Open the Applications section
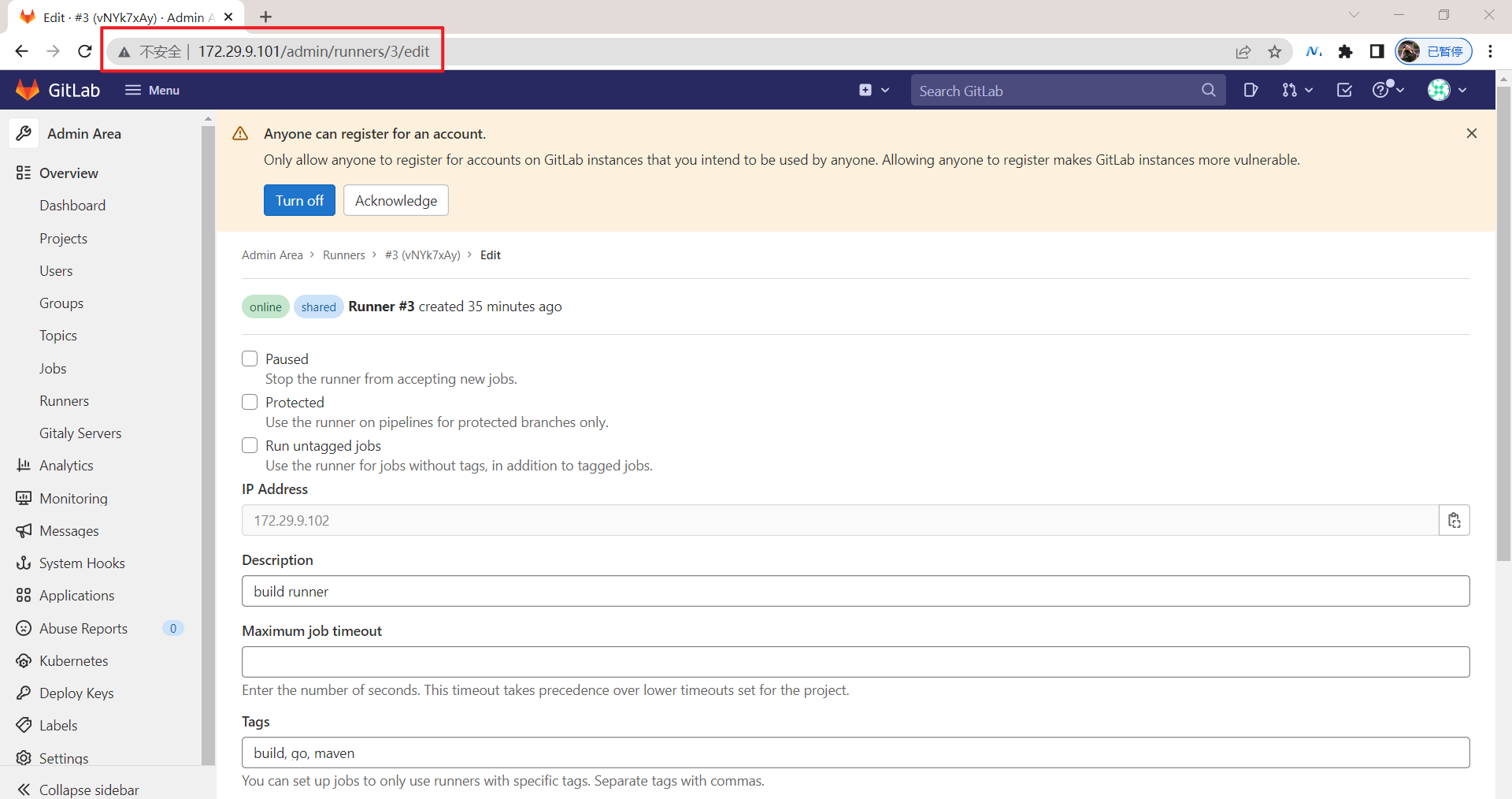The image size is (1512, 799). click(65, 596)
